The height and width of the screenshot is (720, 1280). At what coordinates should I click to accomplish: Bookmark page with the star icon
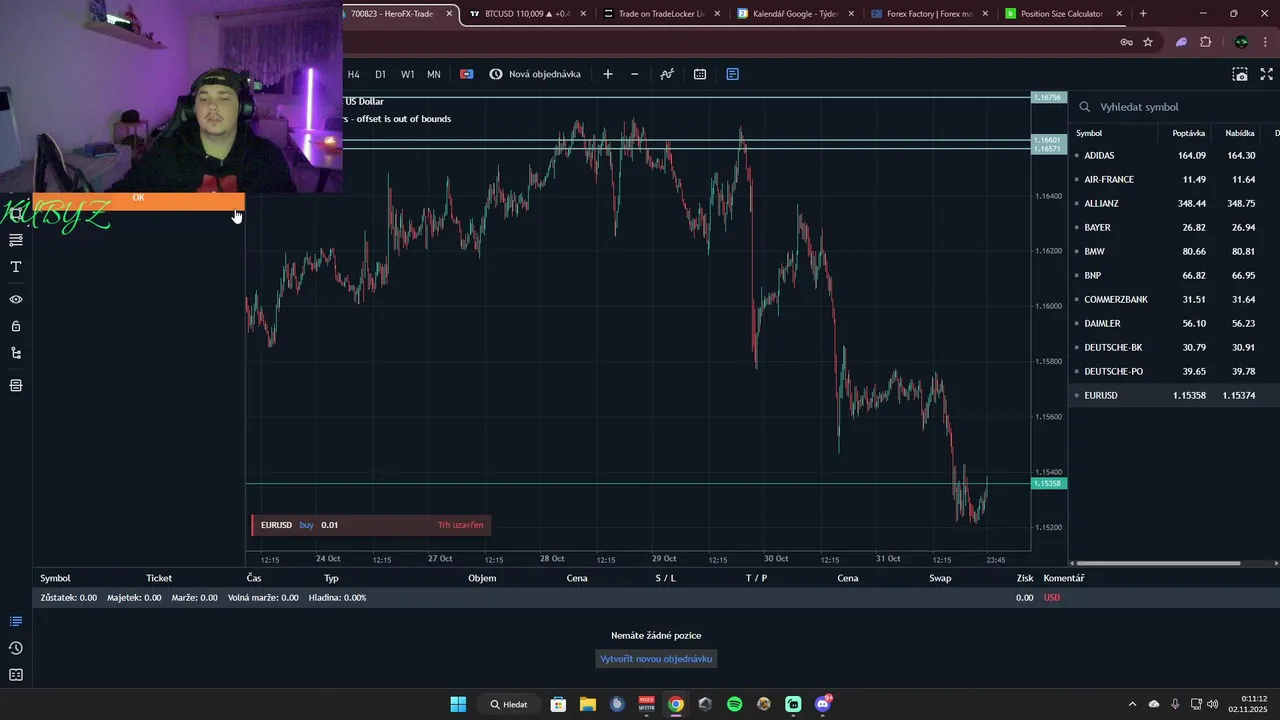[x=1148, y=42]
